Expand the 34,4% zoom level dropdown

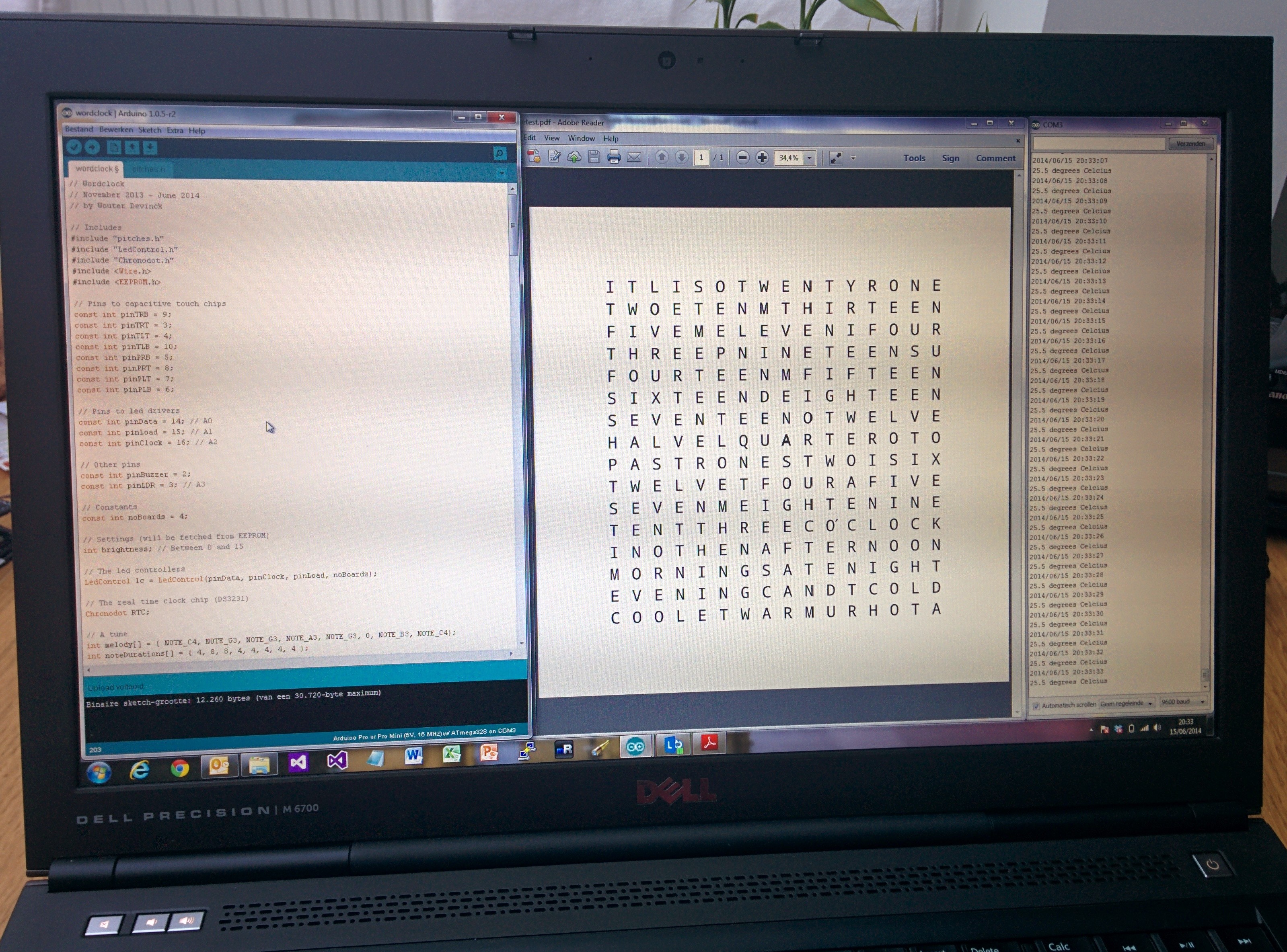(x=809, y=158)
